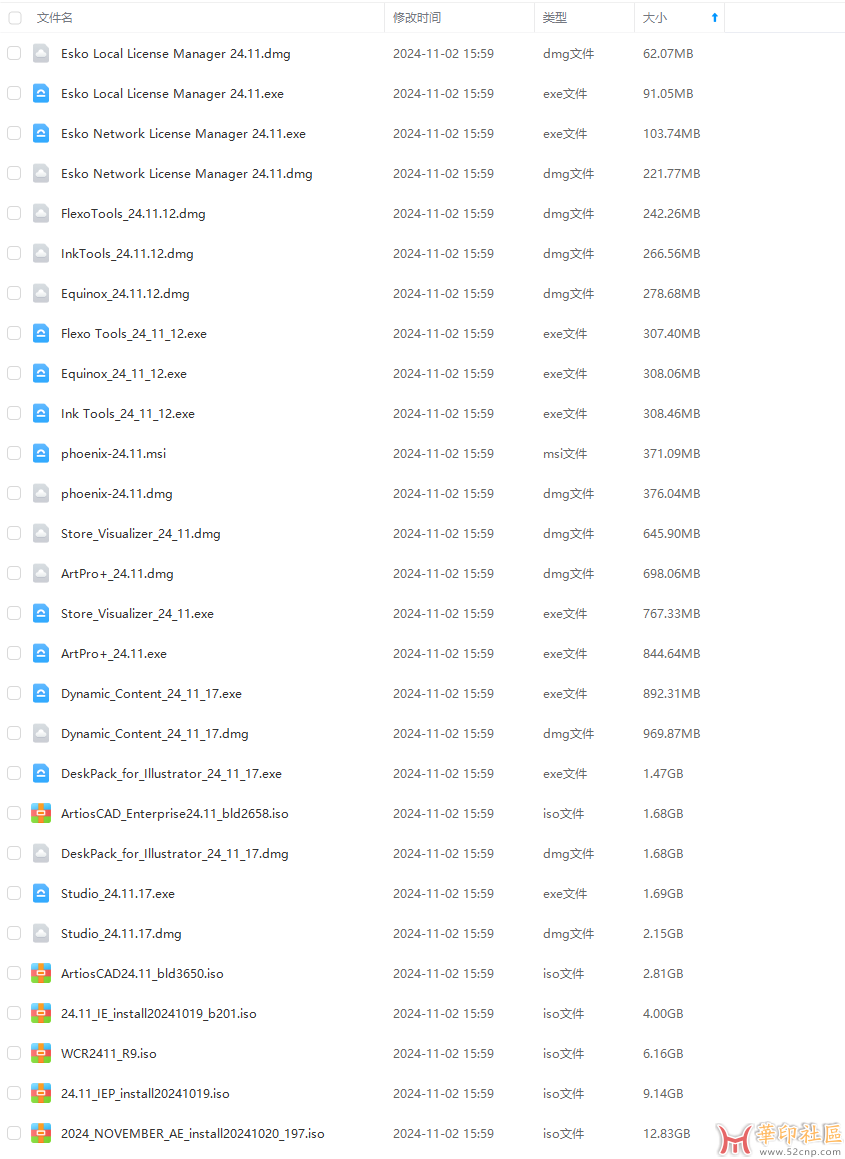
Task: Click the blue sort arrow in size column
Action: click(x=714, y=18)
